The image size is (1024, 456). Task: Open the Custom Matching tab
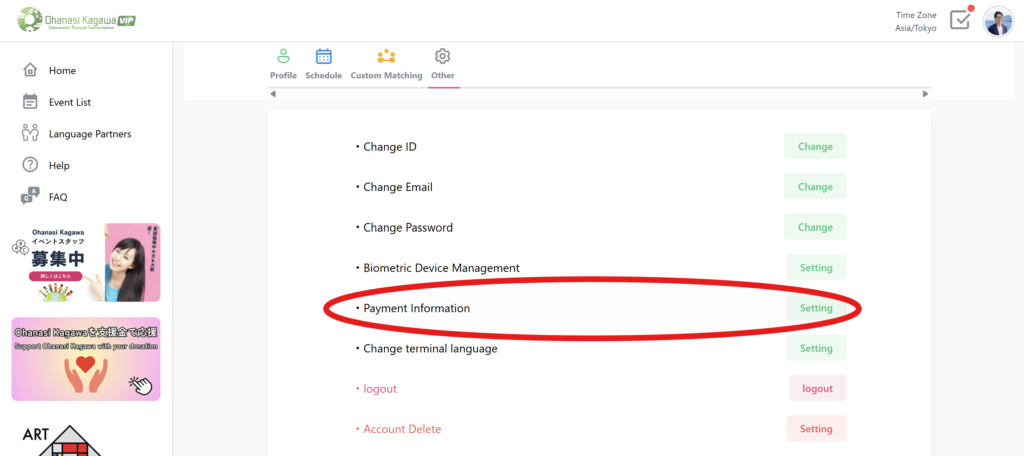coord(386,64)
